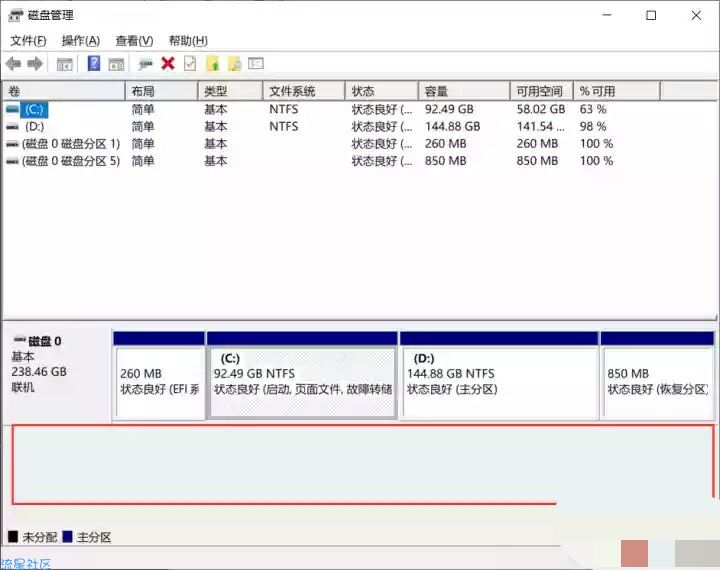Sort by the 文件系统 column header
This screenshot has height=570, width=720.
pos(304,91)
